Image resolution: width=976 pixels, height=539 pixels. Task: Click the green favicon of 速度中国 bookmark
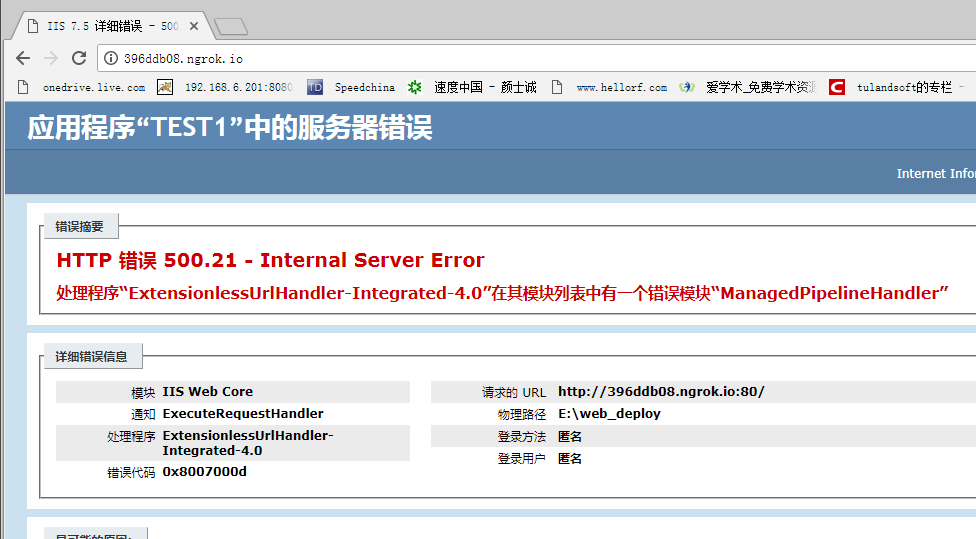click(x=415, y=87)
